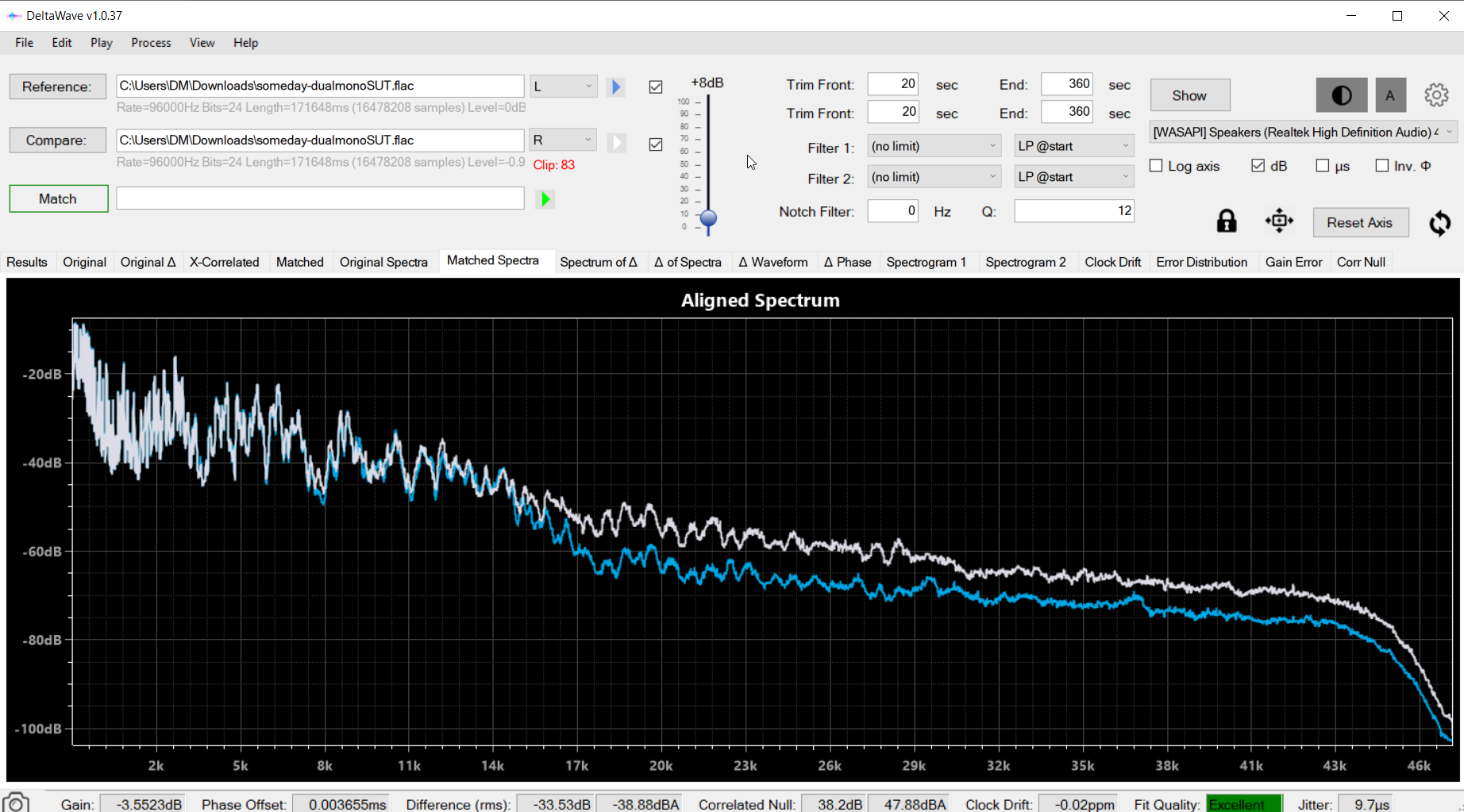This screenshot has height=812, width=1464.
Task: Open the Process menu
Action: (151, 43)
